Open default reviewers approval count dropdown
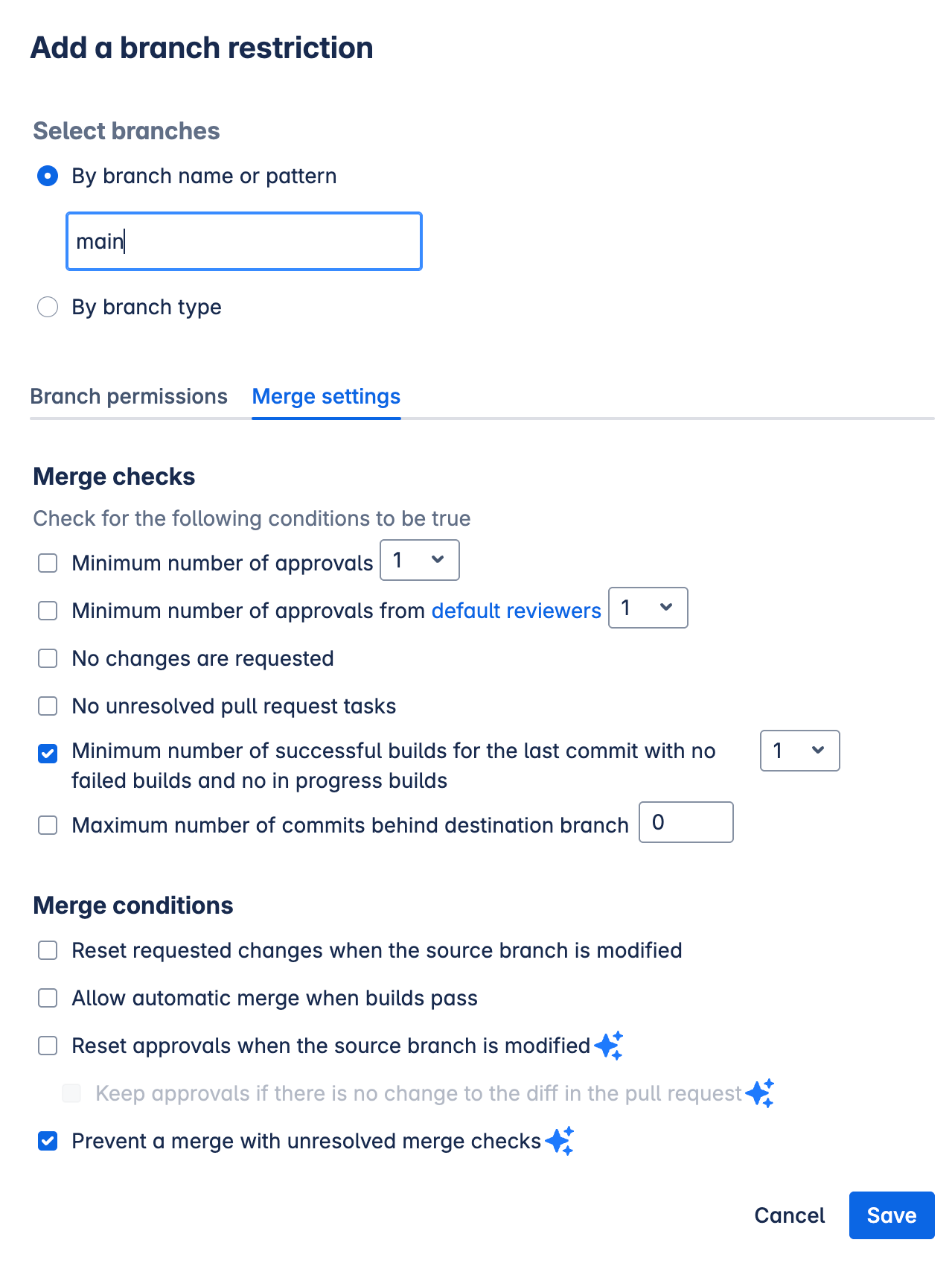Viewport: 952px width, 1266px height. click(x=648, y=608)
